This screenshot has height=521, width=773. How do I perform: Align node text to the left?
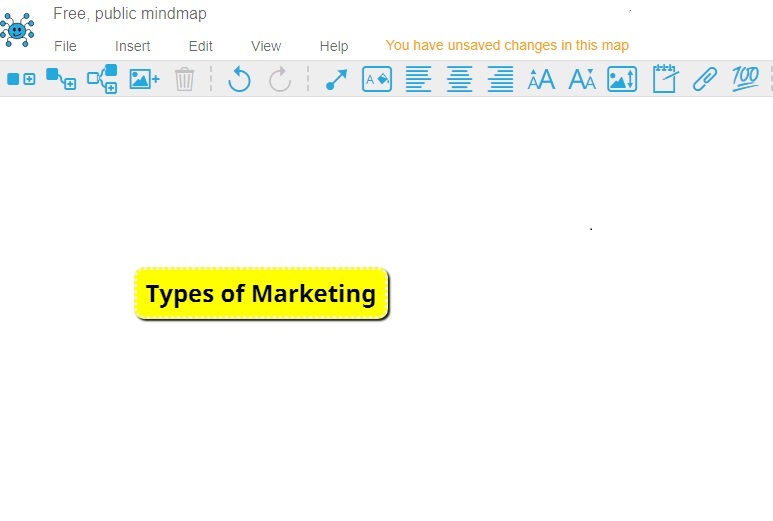click(418, 79)
